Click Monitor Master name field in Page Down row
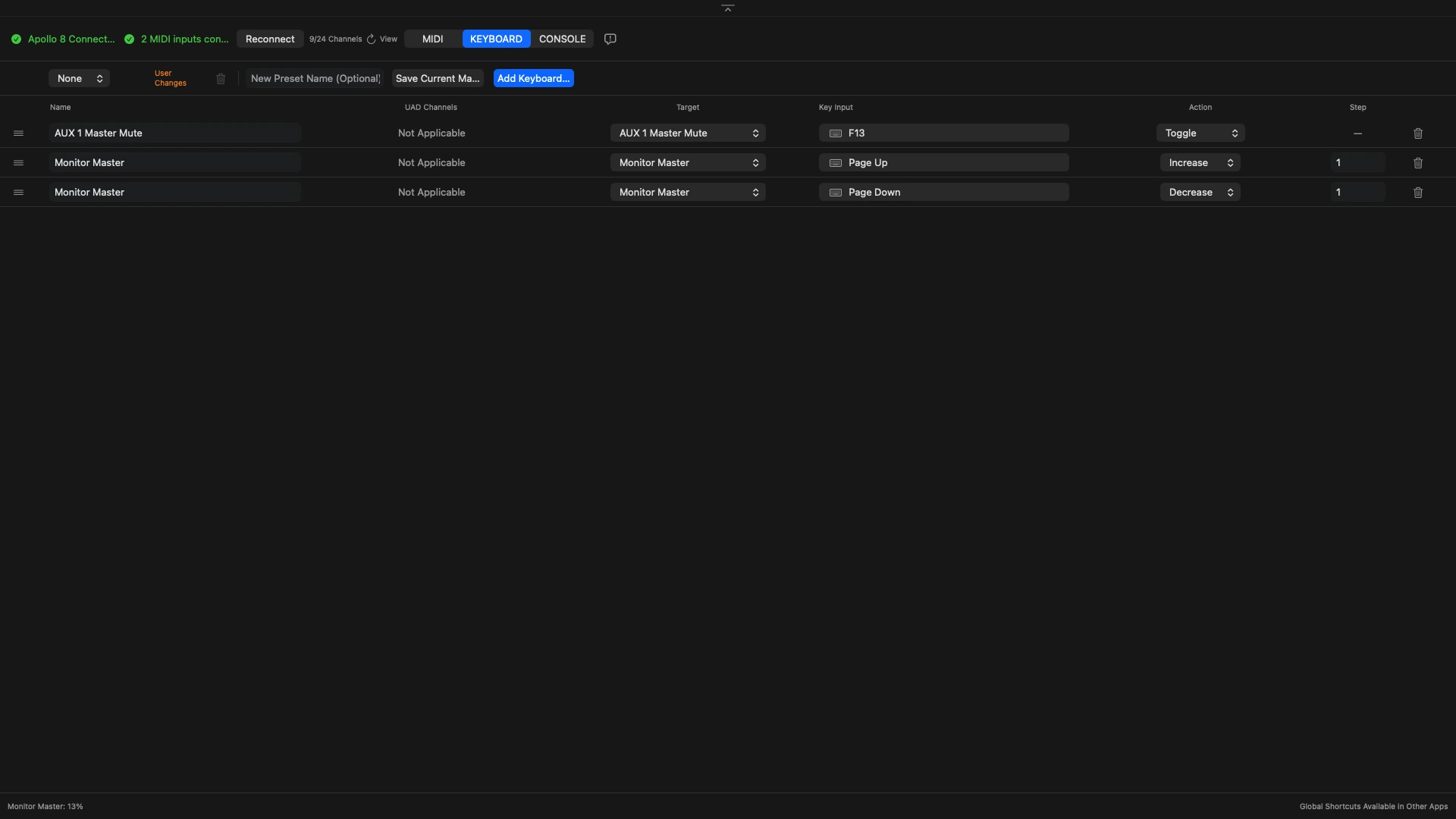 click(175, 193)
